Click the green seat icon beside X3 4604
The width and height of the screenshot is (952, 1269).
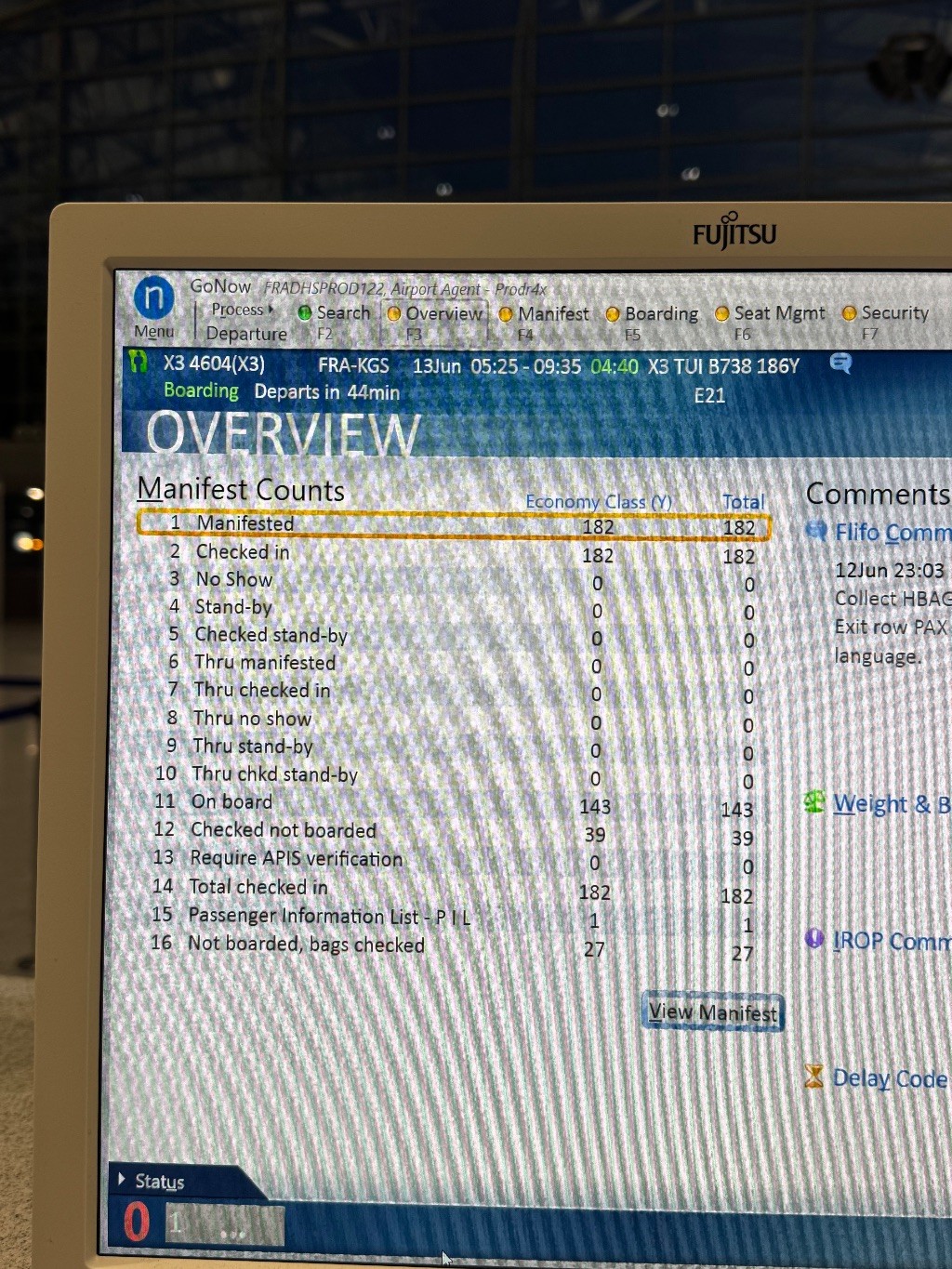pos(139,362)
